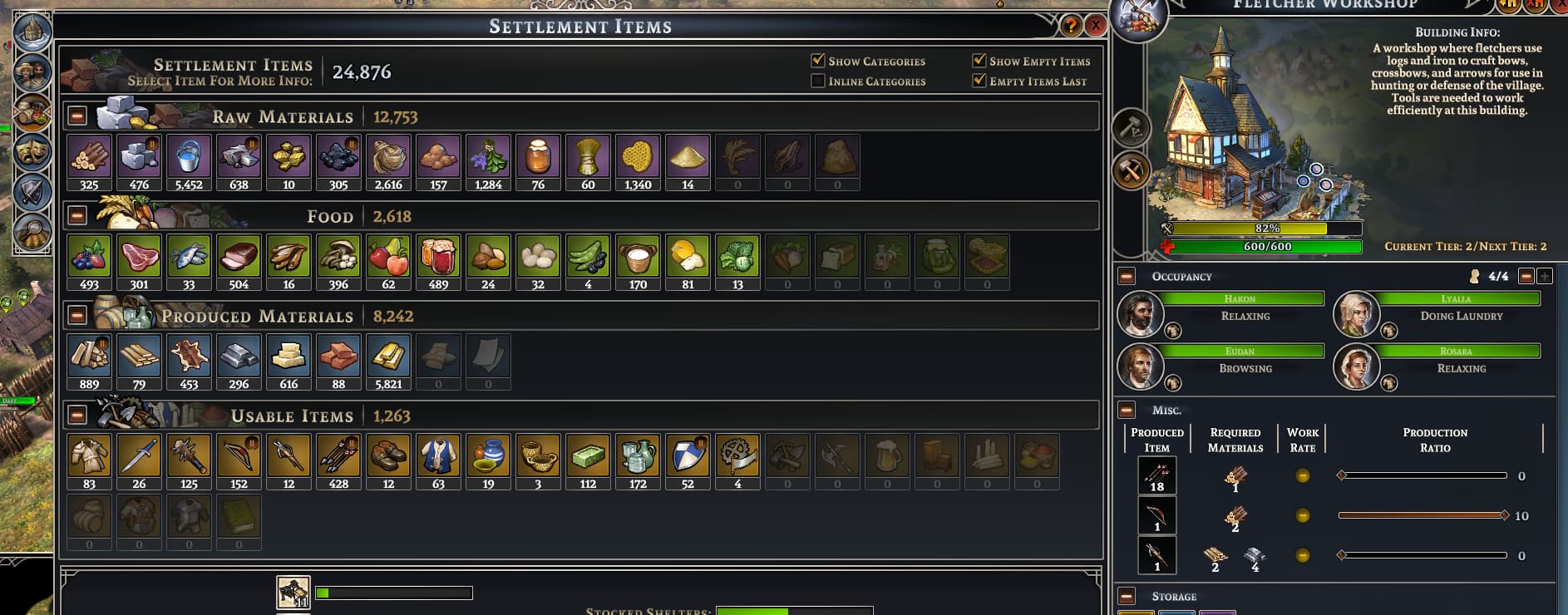Select the water bucket item showing 5,452

coord(189,163)
